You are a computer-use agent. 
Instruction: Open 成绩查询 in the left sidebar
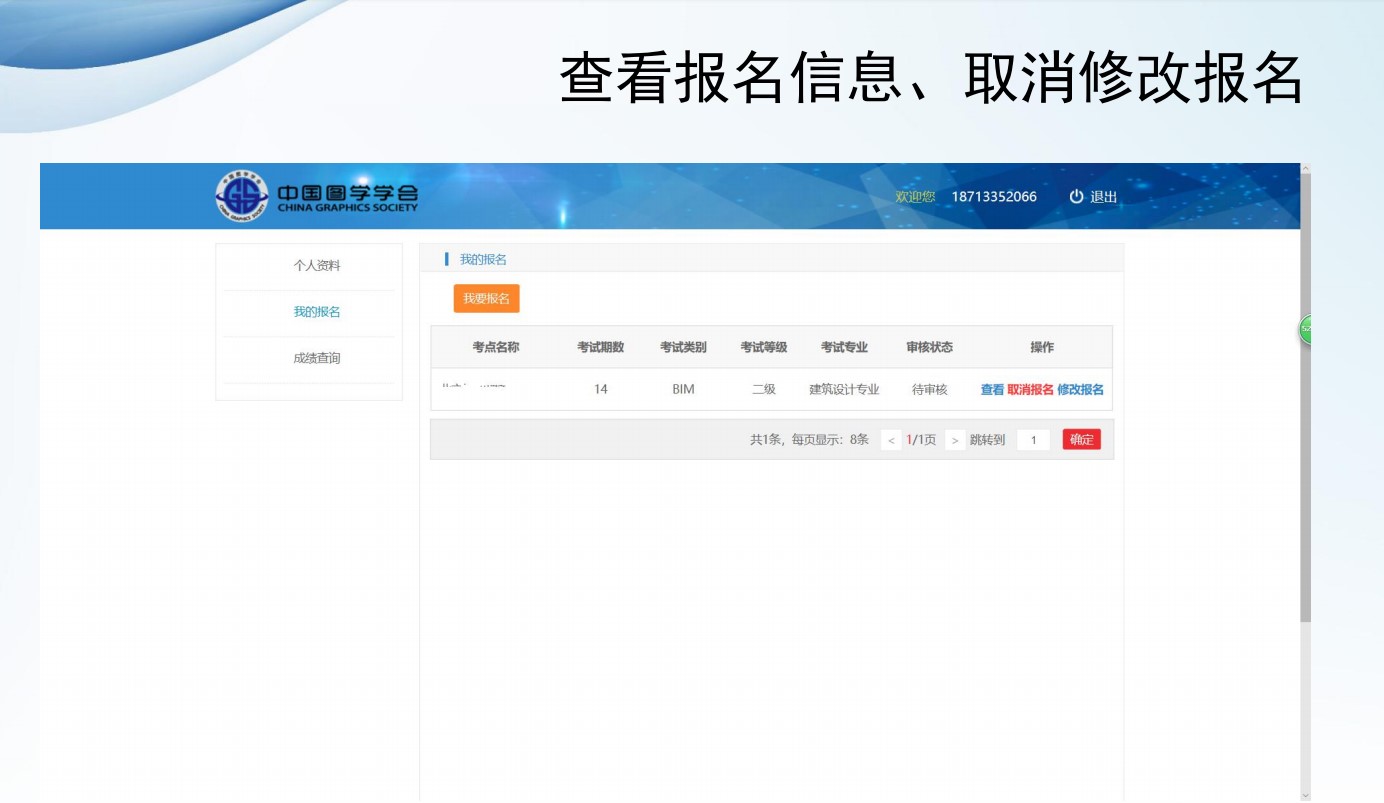click(x=317, y=358)
